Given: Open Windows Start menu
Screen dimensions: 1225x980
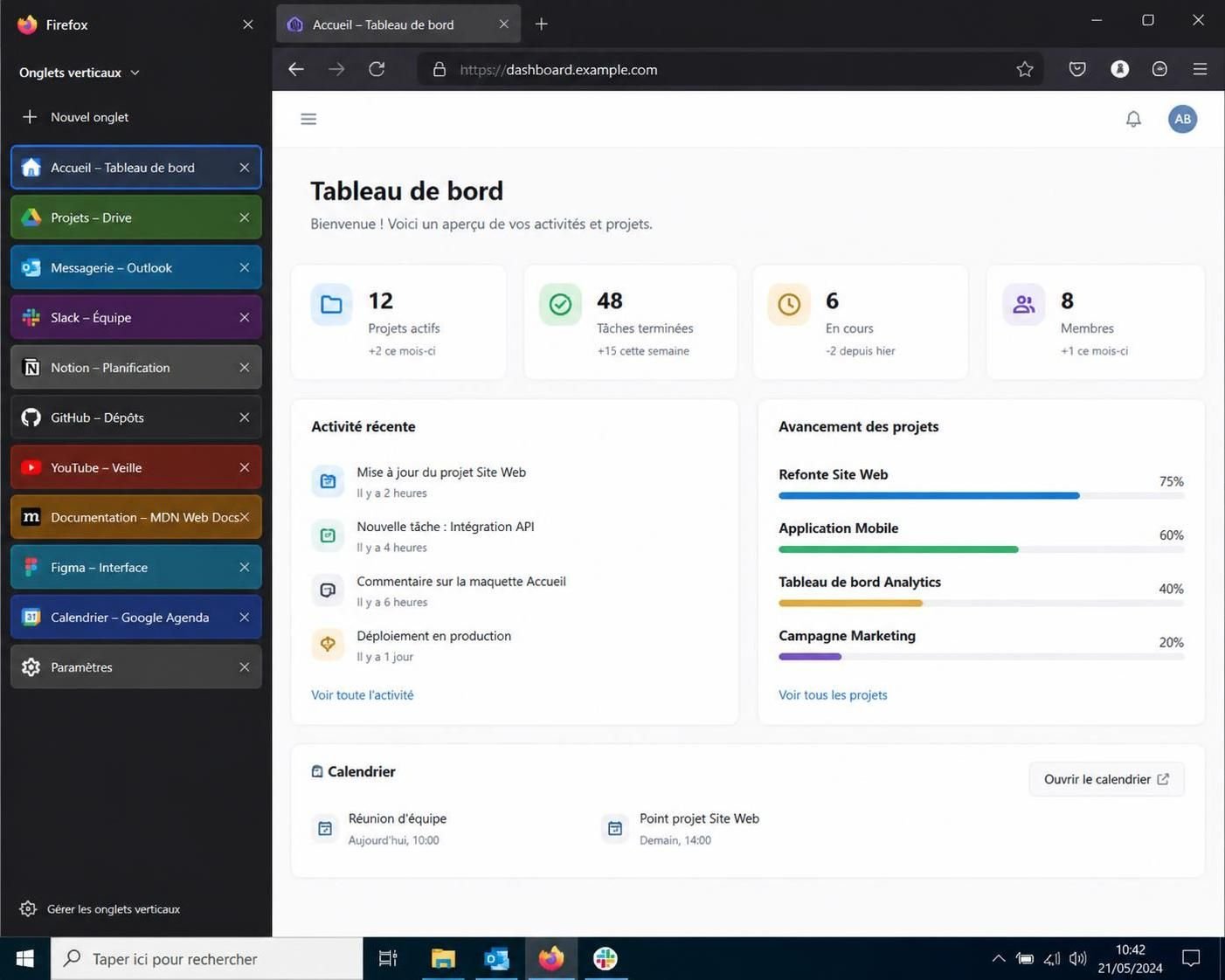Looking at the screenshot, I should click(25, 959).
